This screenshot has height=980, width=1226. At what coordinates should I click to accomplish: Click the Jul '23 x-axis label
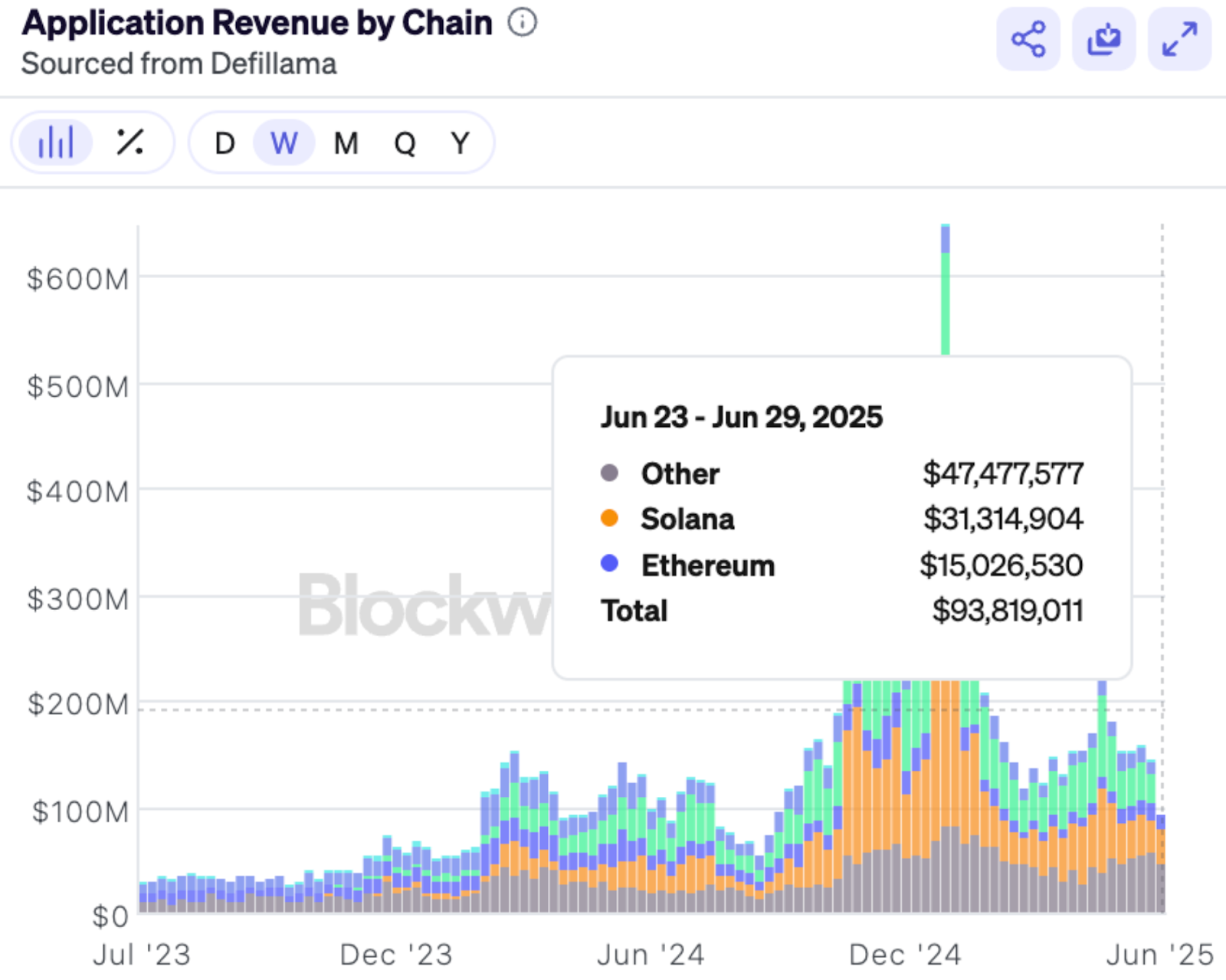tap(142, 955)
